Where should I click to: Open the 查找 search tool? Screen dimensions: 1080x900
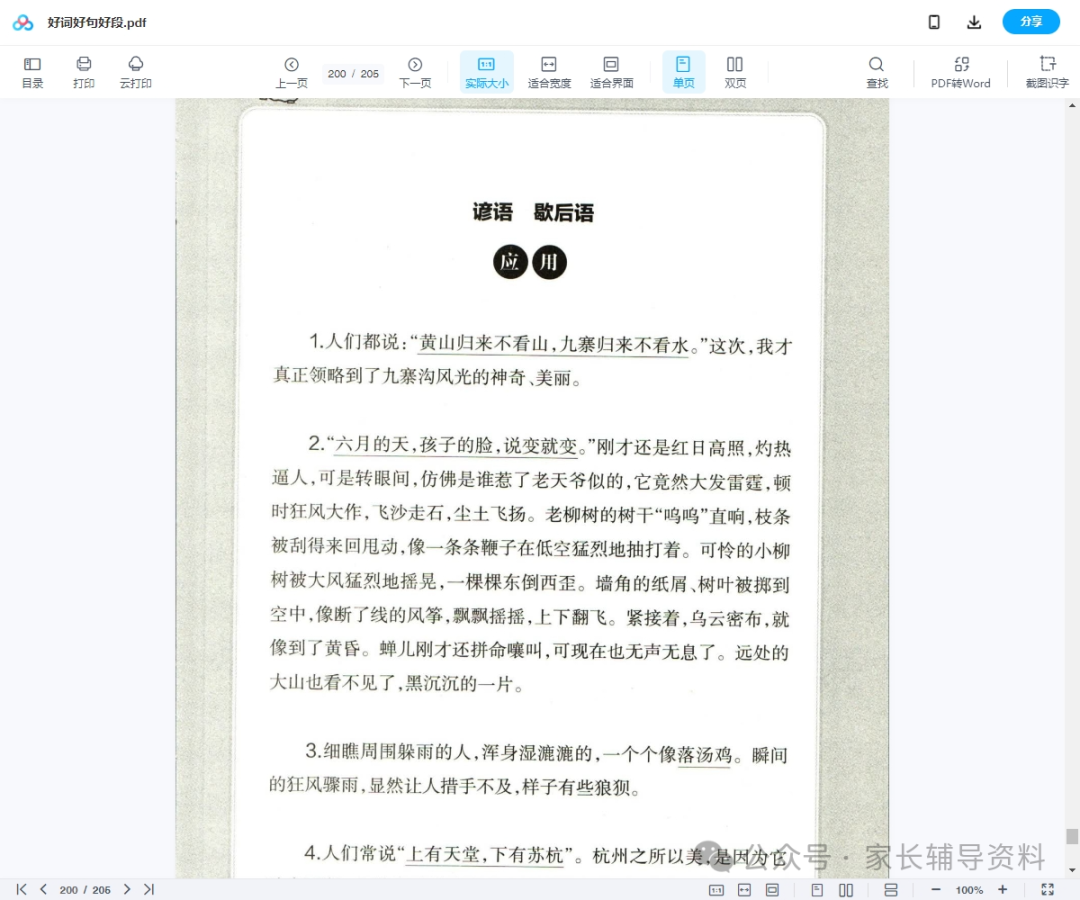click(x=876, y=72)
